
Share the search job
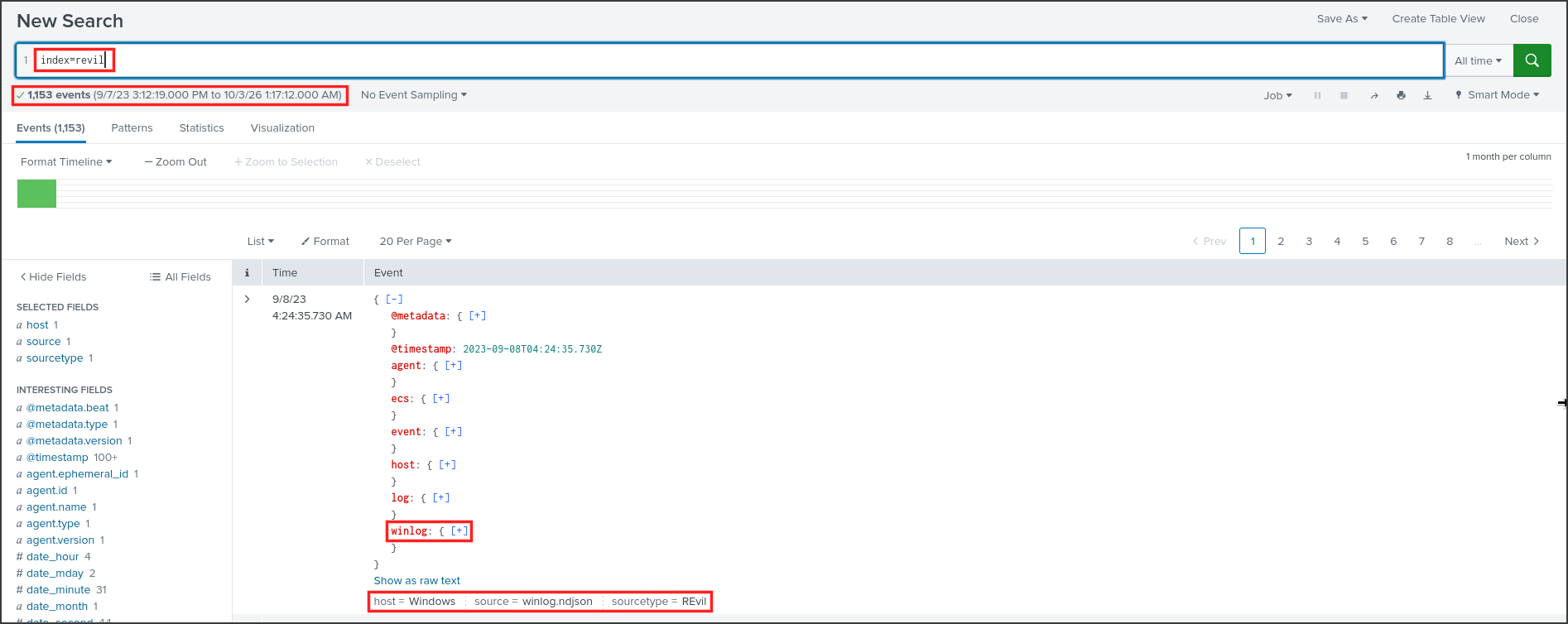click(x=1374, y=95)
